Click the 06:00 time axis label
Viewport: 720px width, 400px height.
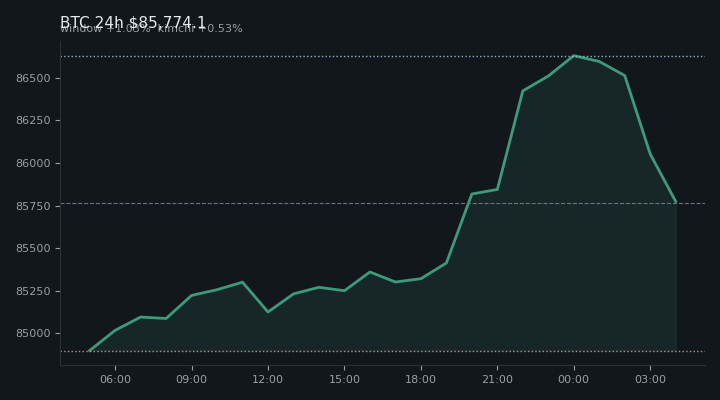pyautogui.click(x=115, y=379)
